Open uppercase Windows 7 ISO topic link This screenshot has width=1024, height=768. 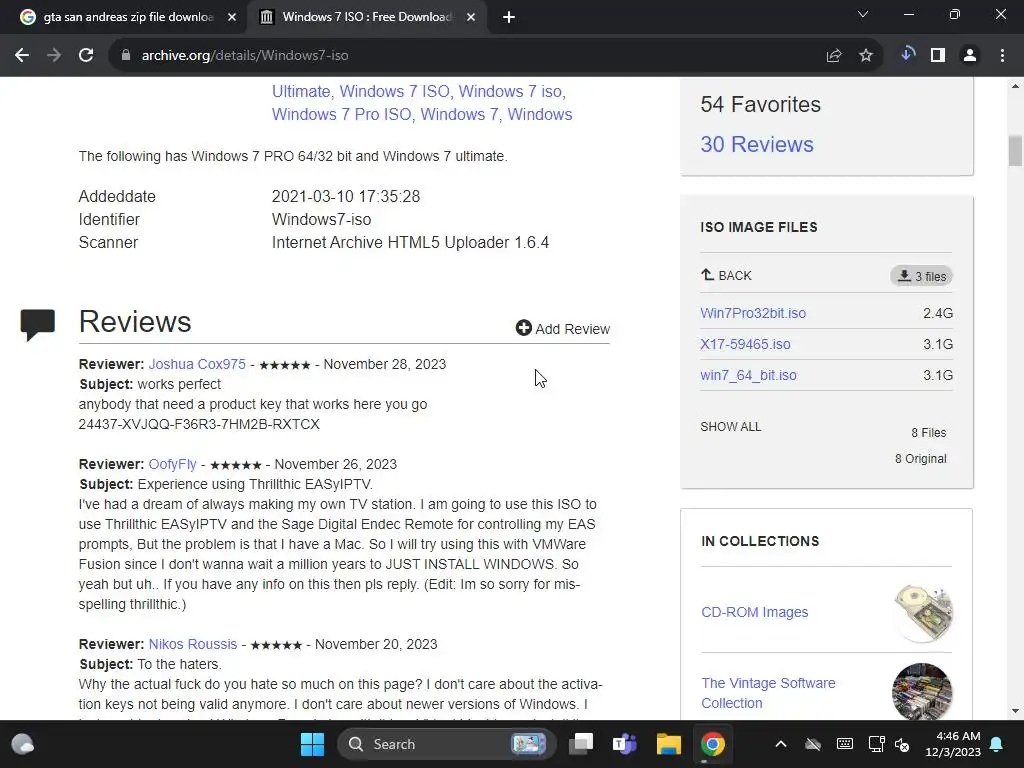[394, 91]
